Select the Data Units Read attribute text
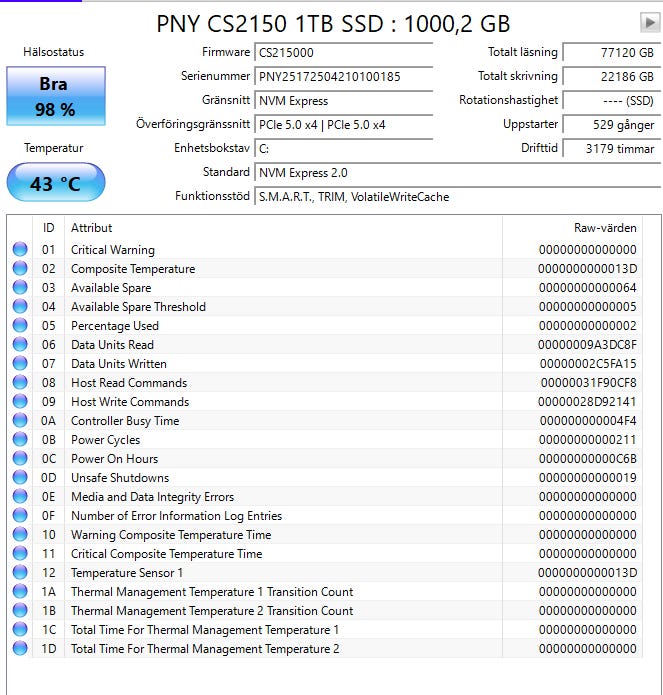Viewport: 663px width, 695px height. point(113,344)
